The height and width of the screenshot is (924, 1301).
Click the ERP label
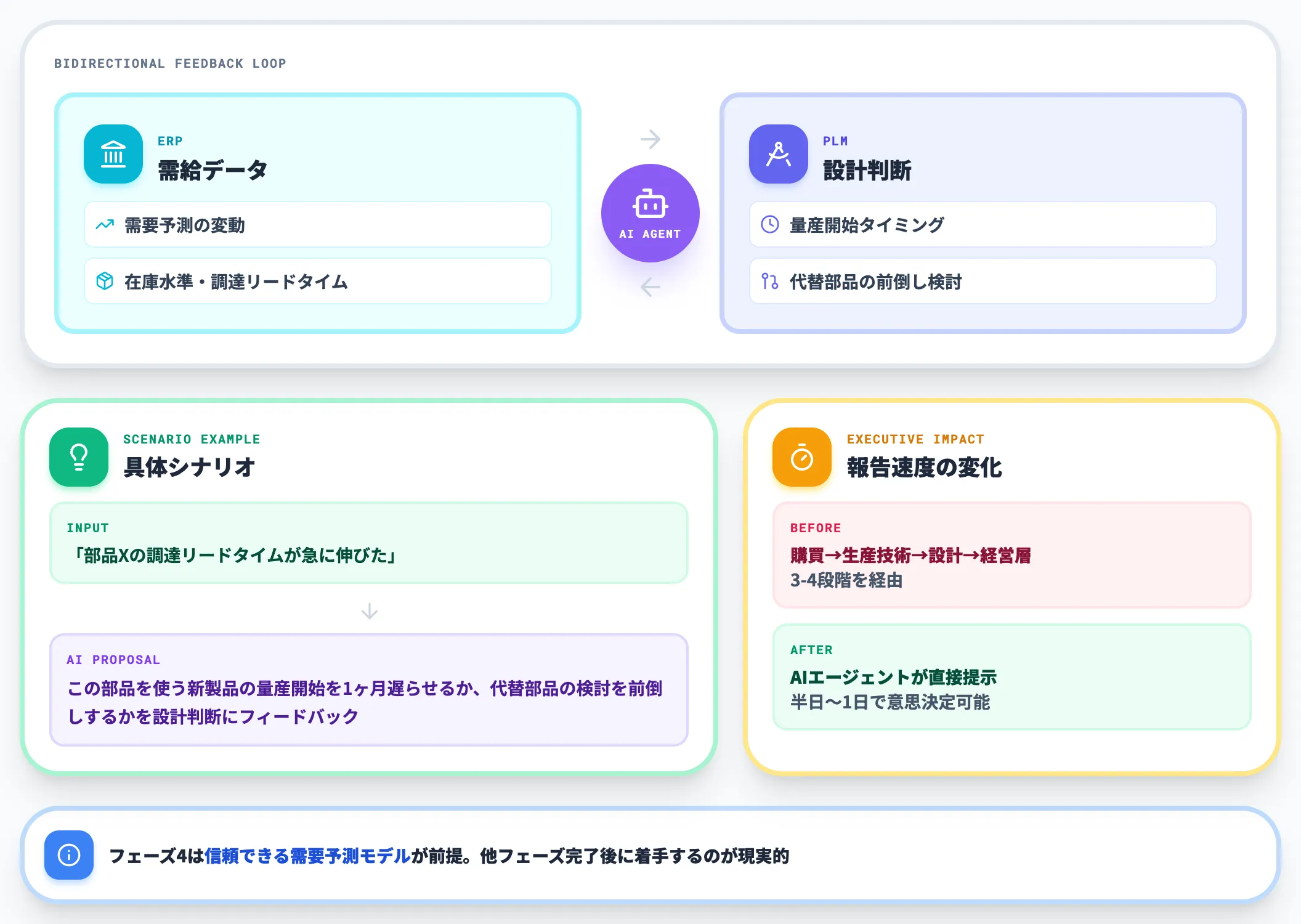pyautogui.click(x=170, y=141)
